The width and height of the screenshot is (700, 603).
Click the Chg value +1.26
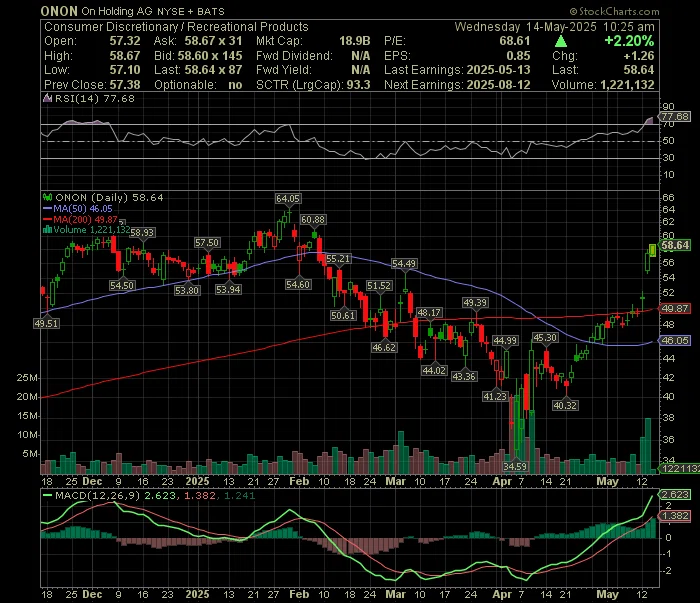click(x=639, y=56)
